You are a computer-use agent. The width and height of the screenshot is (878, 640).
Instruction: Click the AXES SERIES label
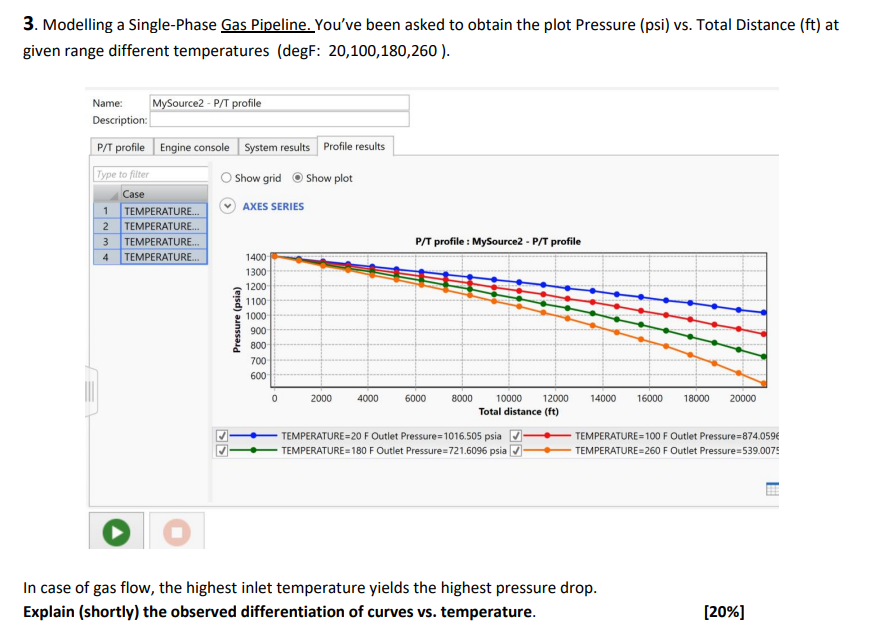pos(273,206)
